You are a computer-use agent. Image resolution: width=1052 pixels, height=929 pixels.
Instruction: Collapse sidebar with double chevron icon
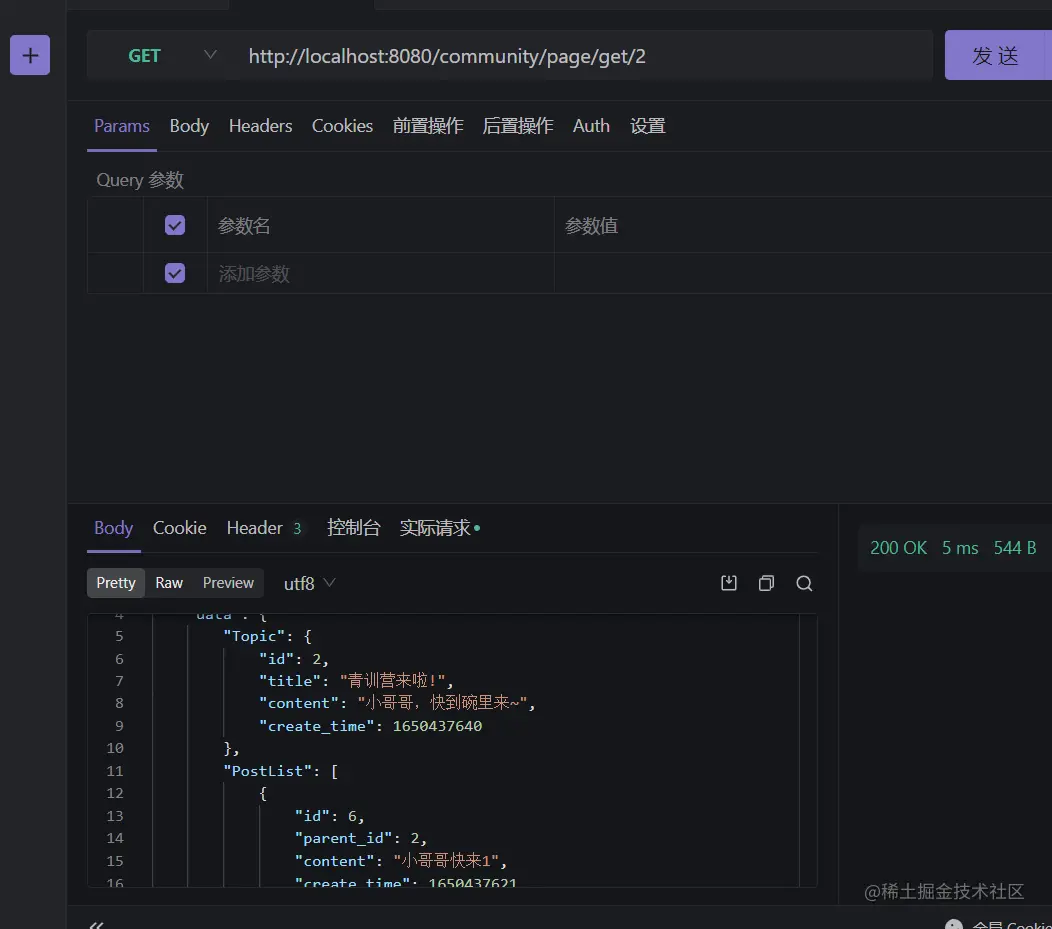pyautogui.click(x=96, y=924)
